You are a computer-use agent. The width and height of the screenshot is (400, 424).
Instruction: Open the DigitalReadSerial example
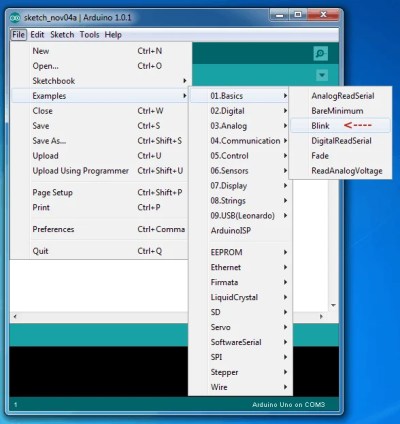pyautogui.click(x=340, y=141)
